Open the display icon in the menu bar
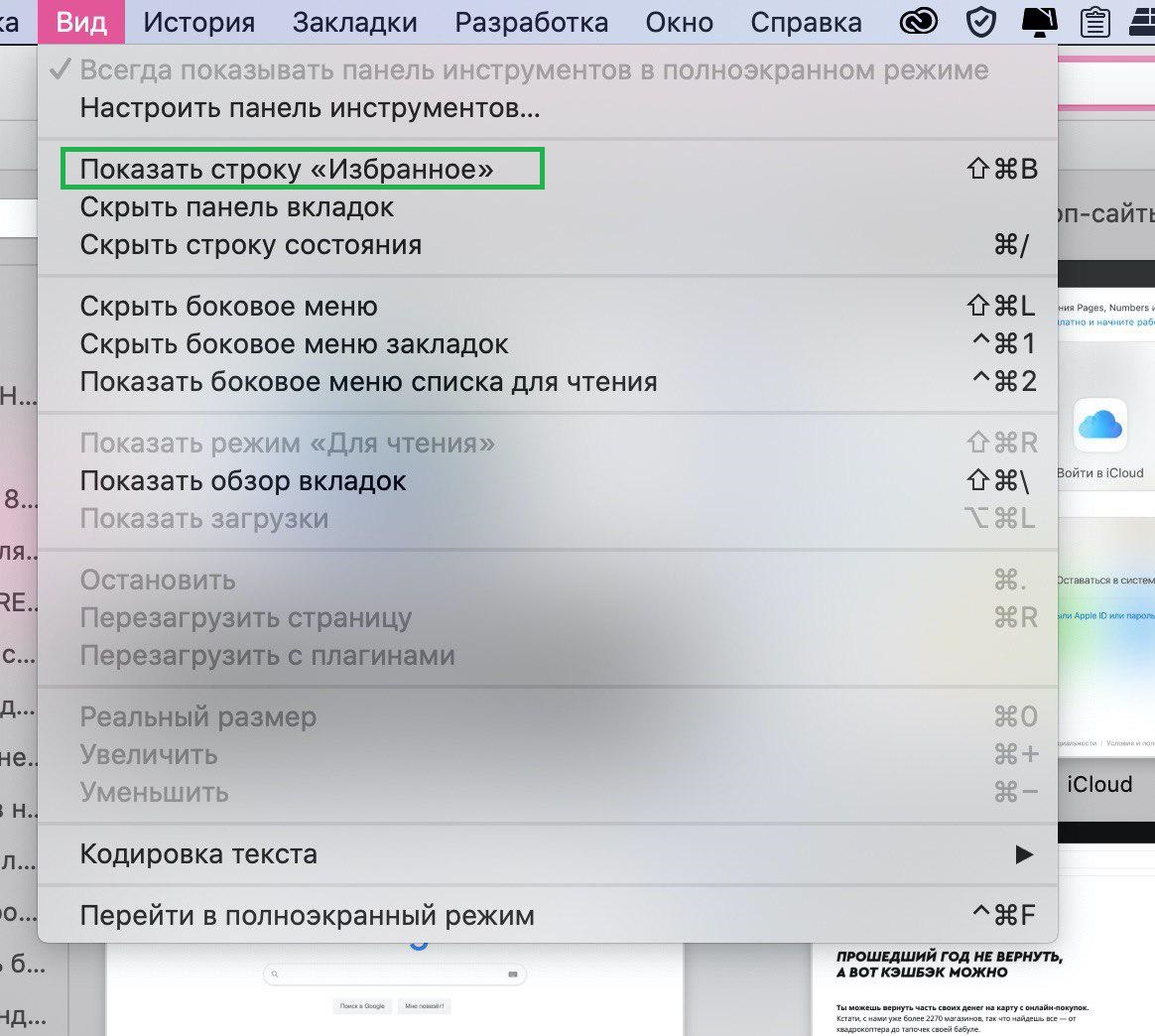1155x1036 pixels. coord(1039,21)
